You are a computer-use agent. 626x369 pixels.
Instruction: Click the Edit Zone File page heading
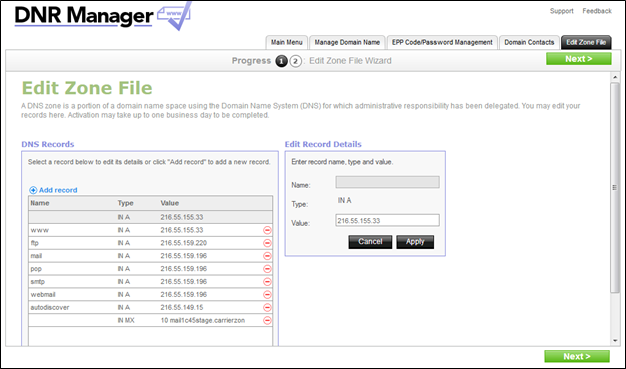pos(87,88)
